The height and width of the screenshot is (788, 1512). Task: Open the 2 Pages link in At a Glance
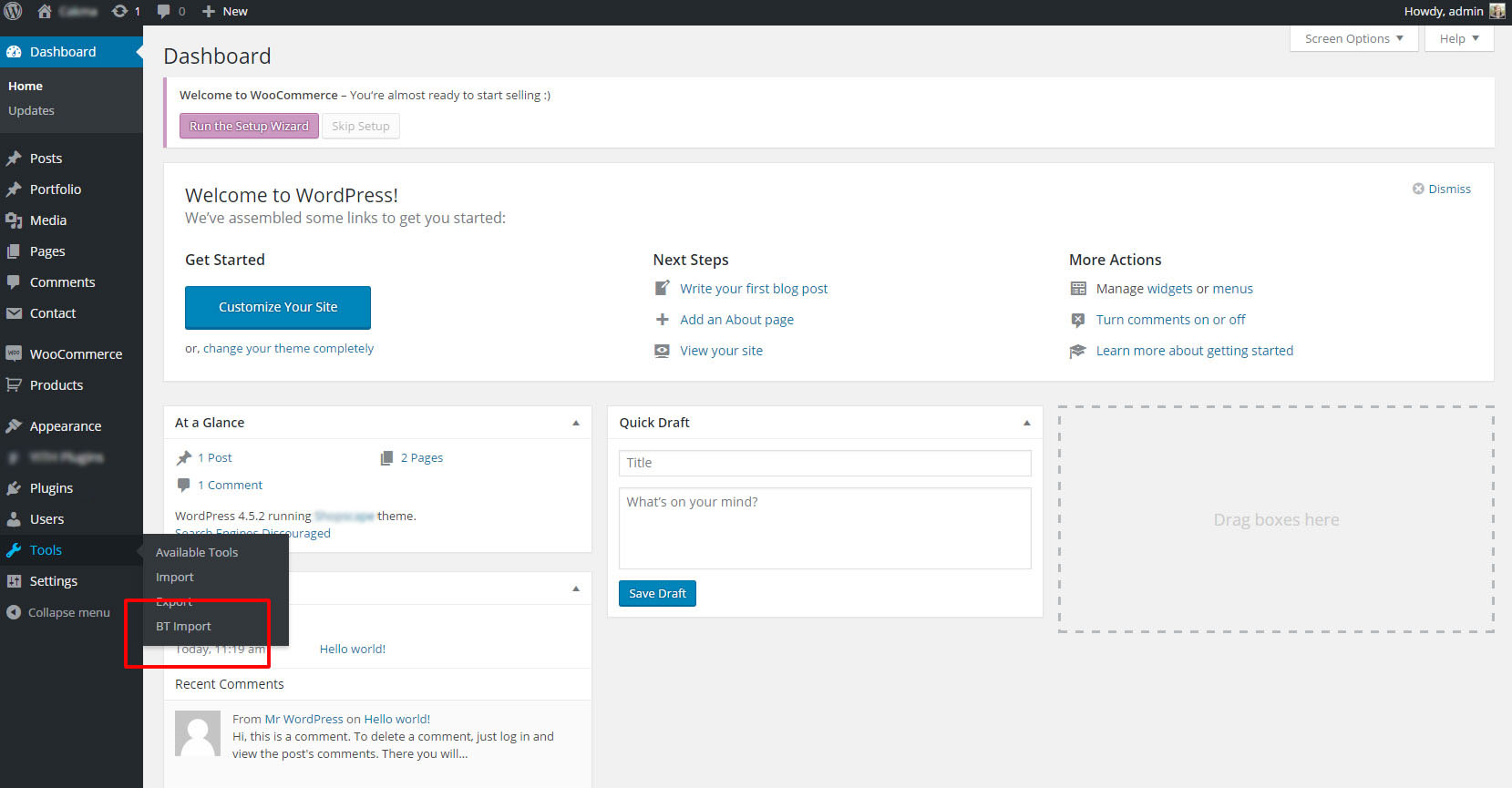pyautogui.click(x=422, y=457)
